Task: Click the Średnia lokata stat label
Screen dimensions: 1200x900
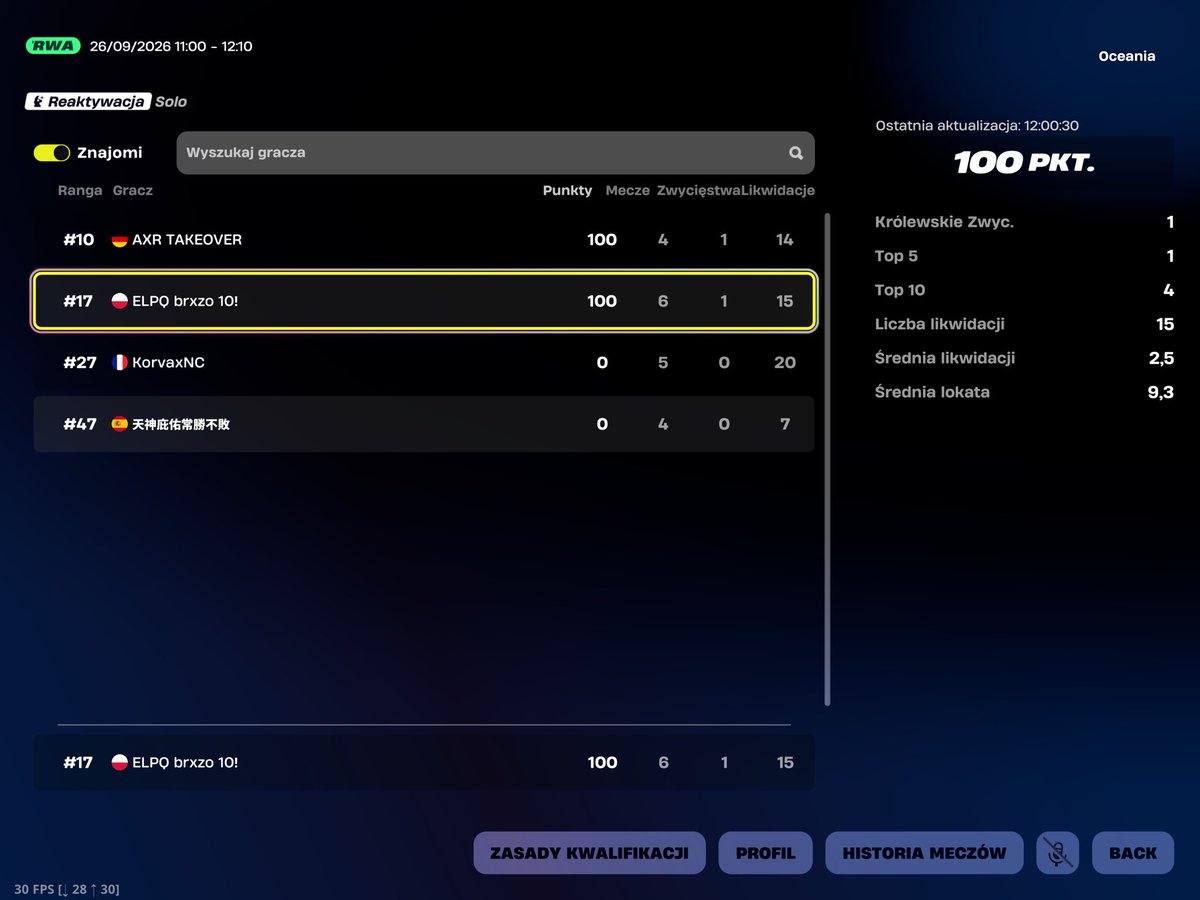Action: point(932,392)
